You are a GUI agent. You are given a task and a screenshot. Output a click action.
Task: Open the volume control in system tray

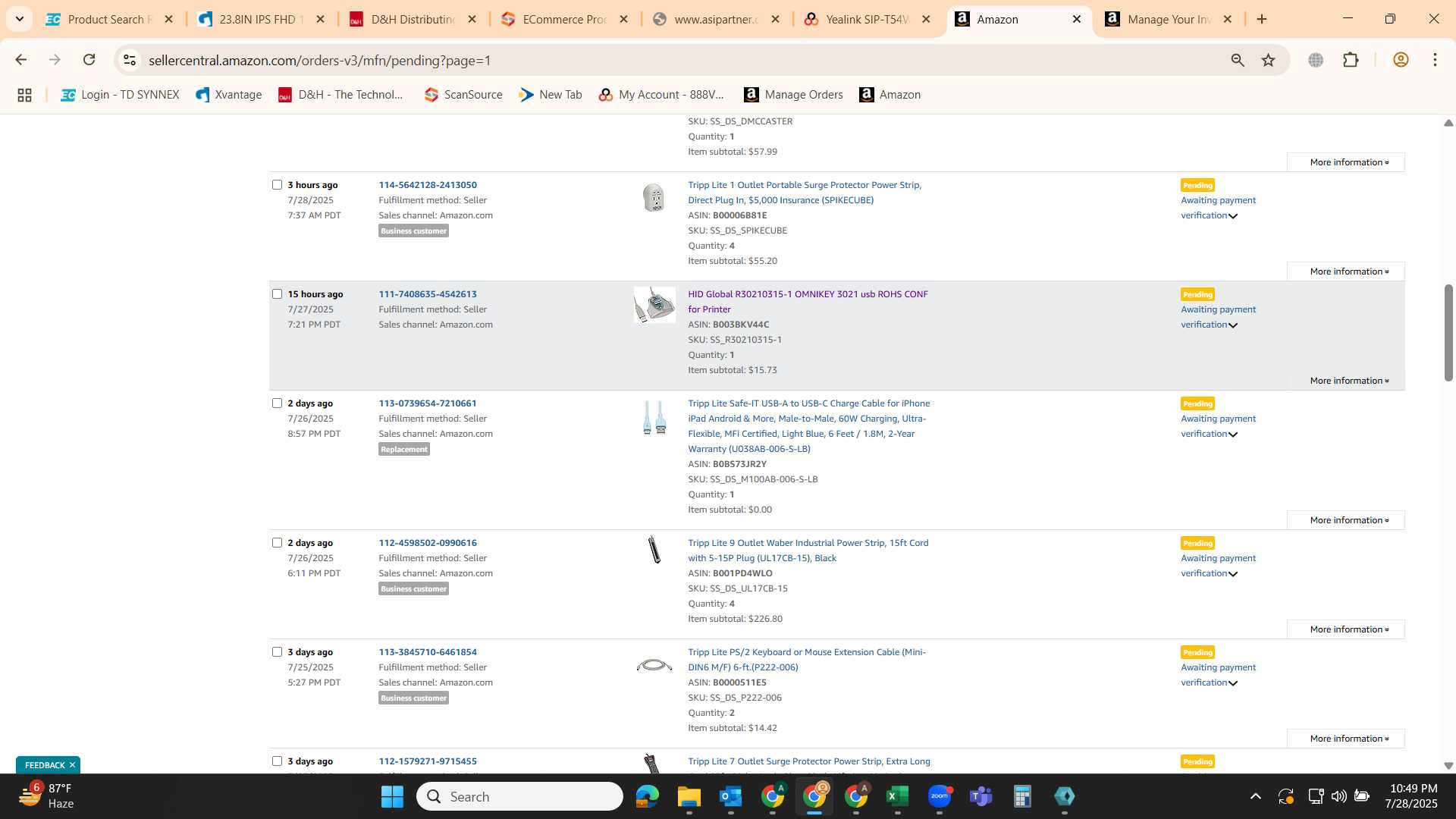(1338, 796)
